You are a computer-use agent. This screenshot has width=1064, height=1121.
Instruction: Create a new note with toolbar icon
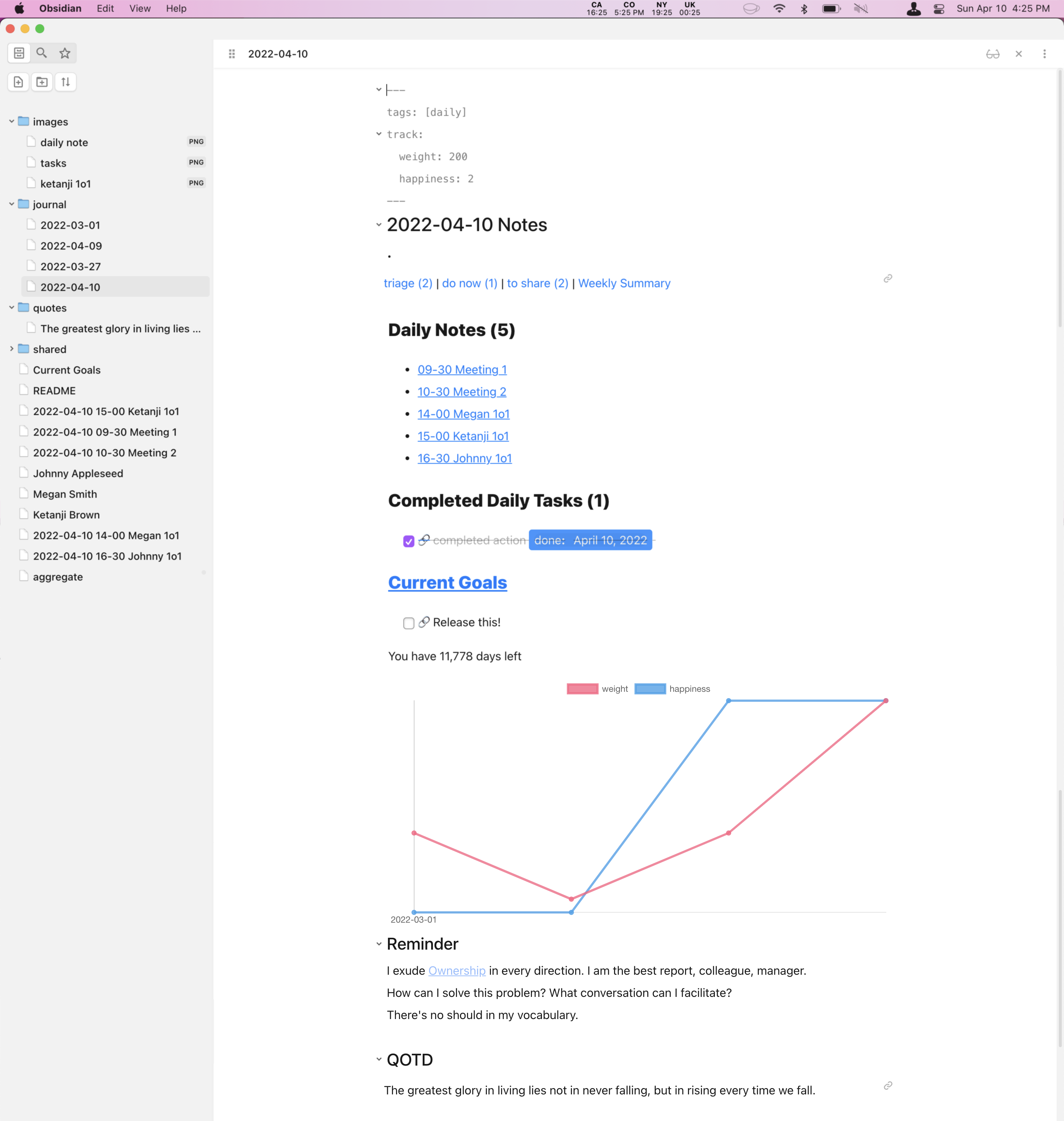pos(19,82)
